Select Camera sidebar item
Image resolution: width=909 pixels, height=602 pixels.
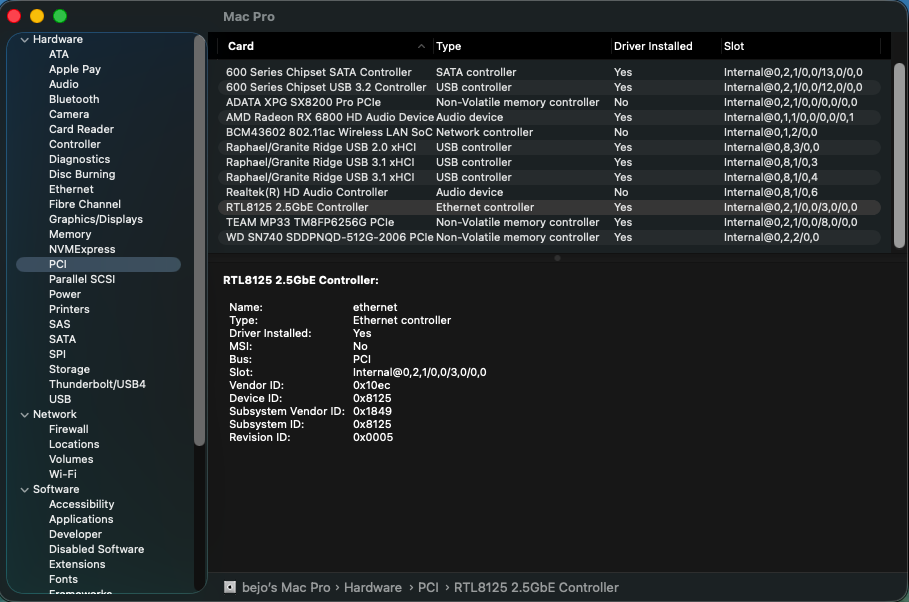pyautogui.click(x=69, y=114)
